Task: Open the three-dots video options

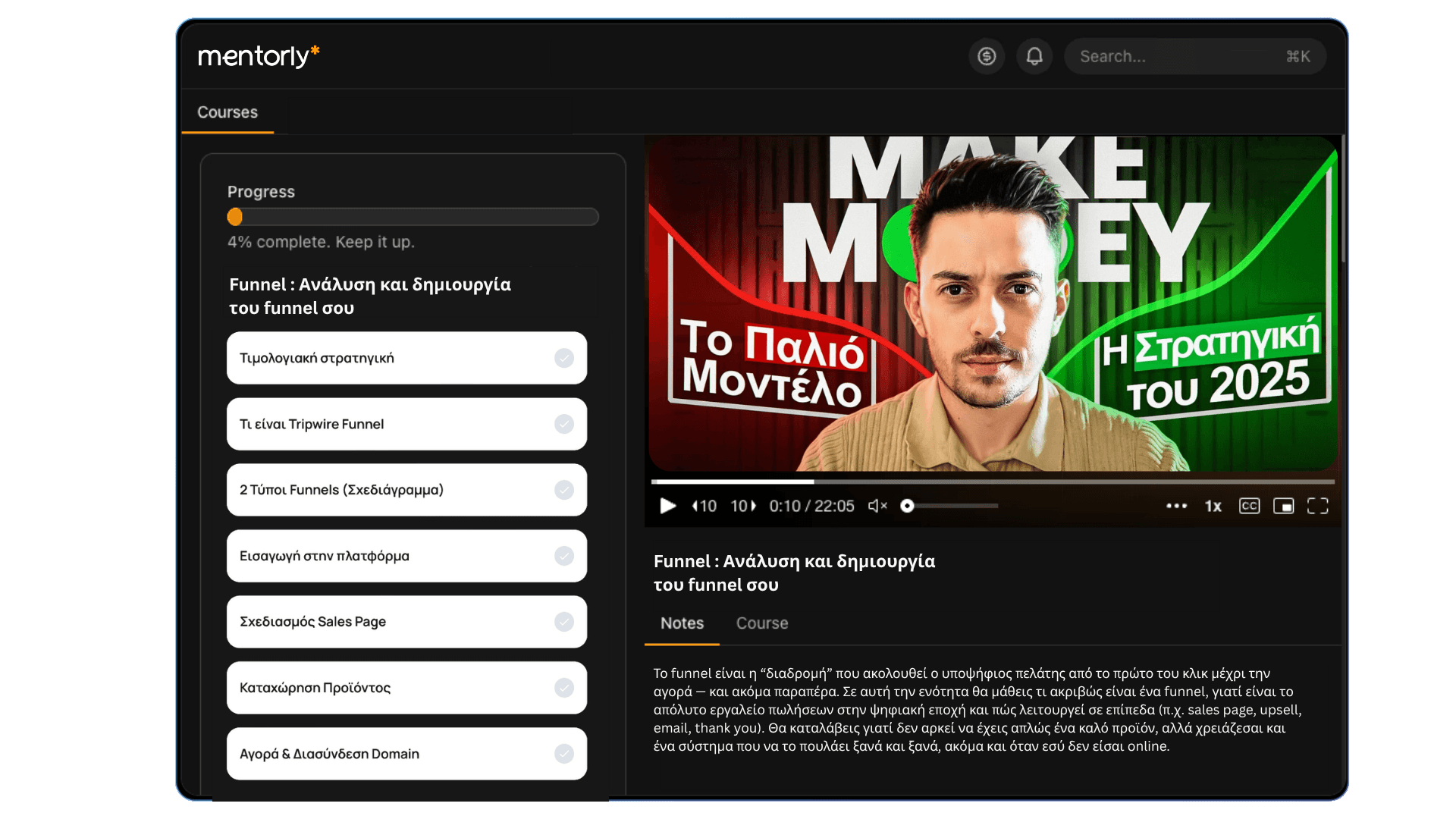Action: (x=1176, y=506)
